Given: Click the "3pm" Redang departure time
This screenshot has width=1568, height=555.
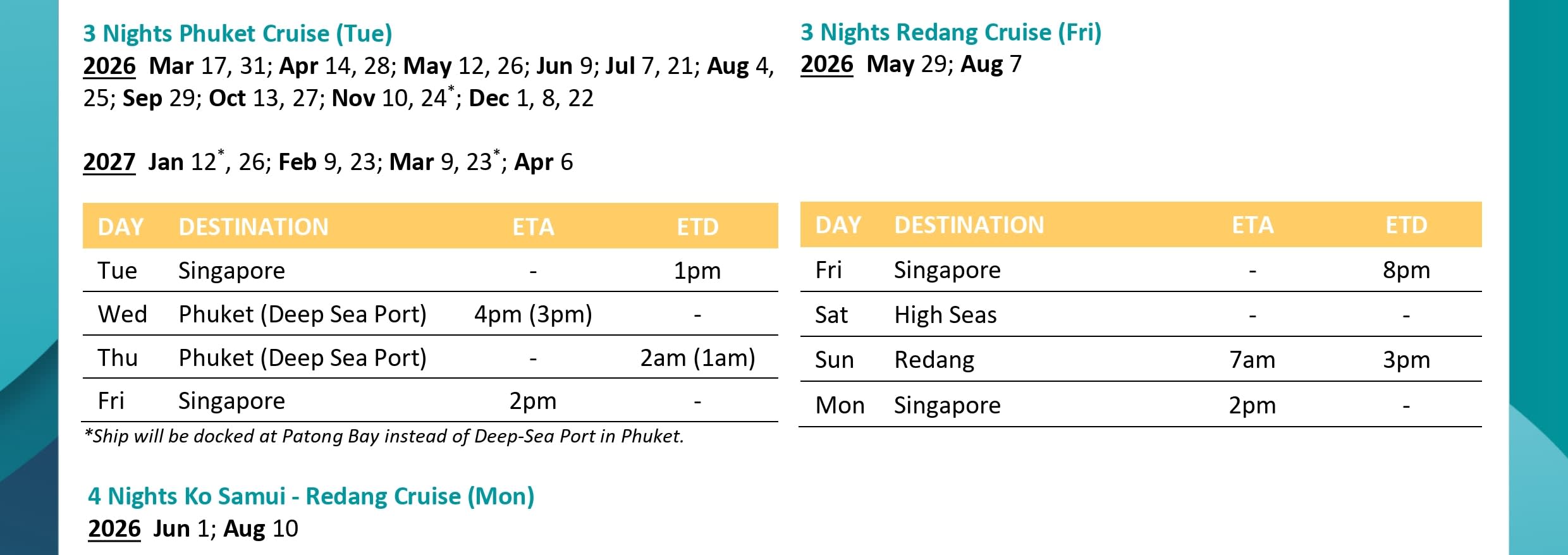Looking at the screenshot, I should (1406, 360).
